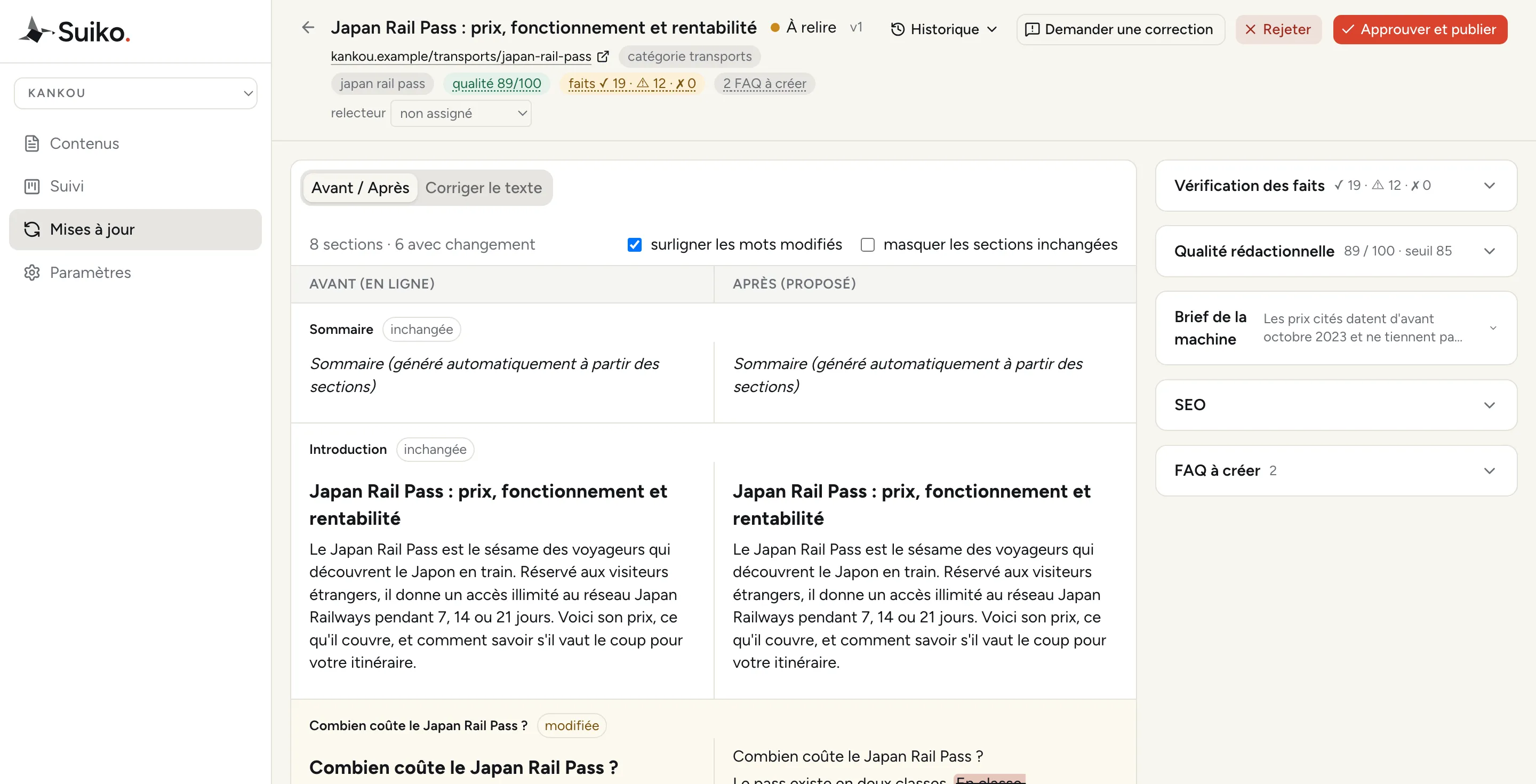The width and height of the screenshot is (1536, 784).
Task: Click the catégorie transports tag
Action: pyautogui.click(x=689, y=56)
